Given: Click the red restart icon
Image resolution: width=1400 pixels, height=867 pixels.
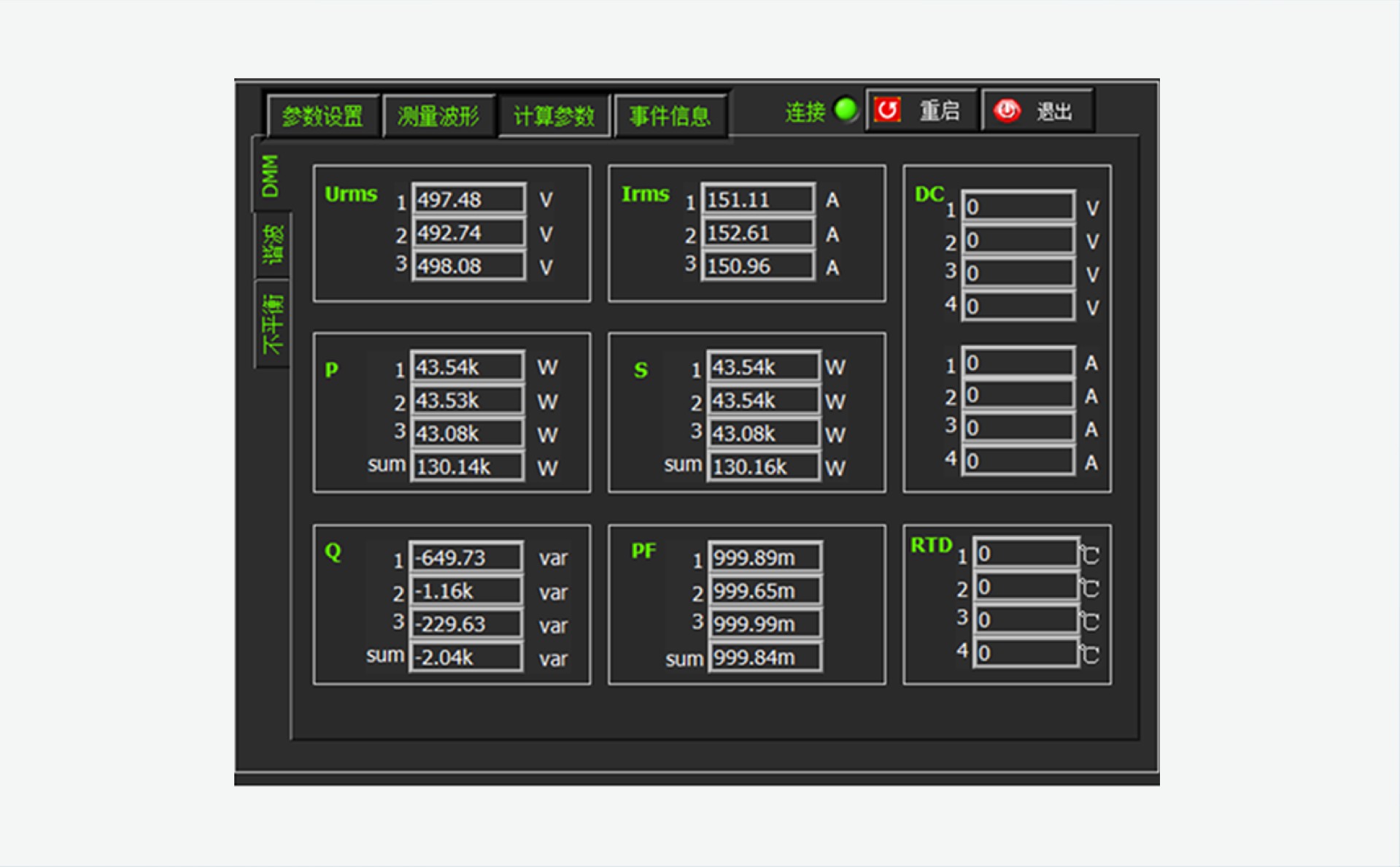Looking at the screenshot, I should (x=887, y=110).
